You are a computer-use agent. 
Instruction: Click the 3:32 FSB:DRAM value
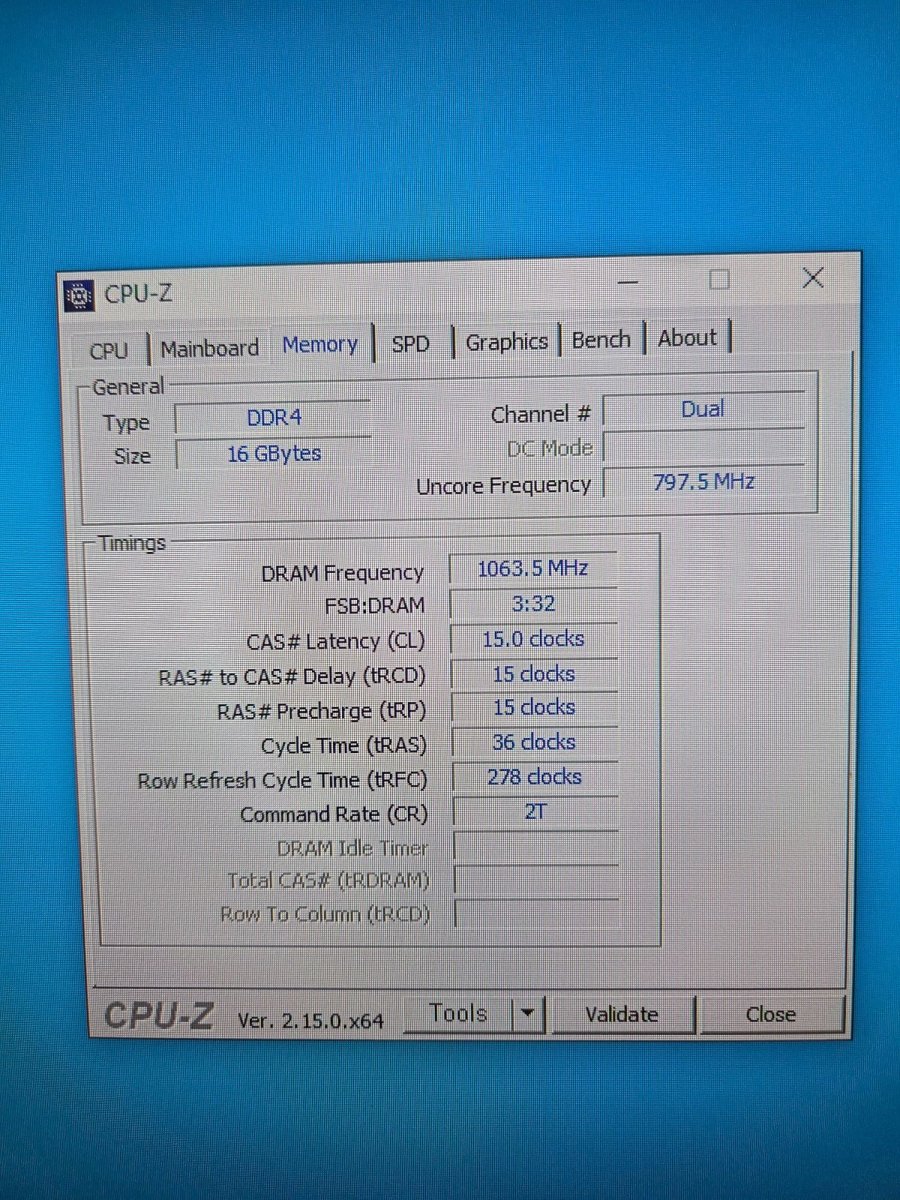(x=534, y=604)
